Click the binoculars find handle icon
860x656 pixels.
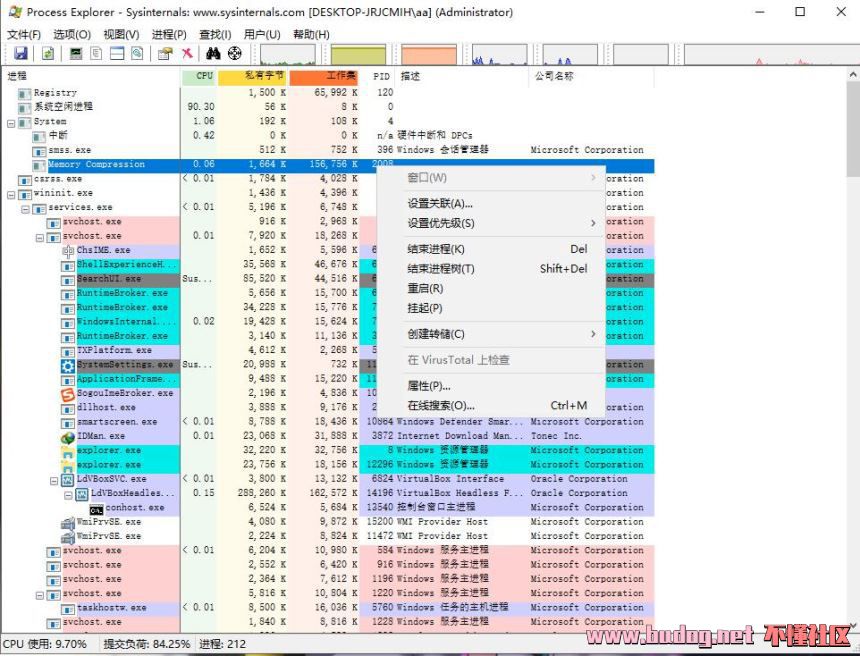[x=213, y=53]
